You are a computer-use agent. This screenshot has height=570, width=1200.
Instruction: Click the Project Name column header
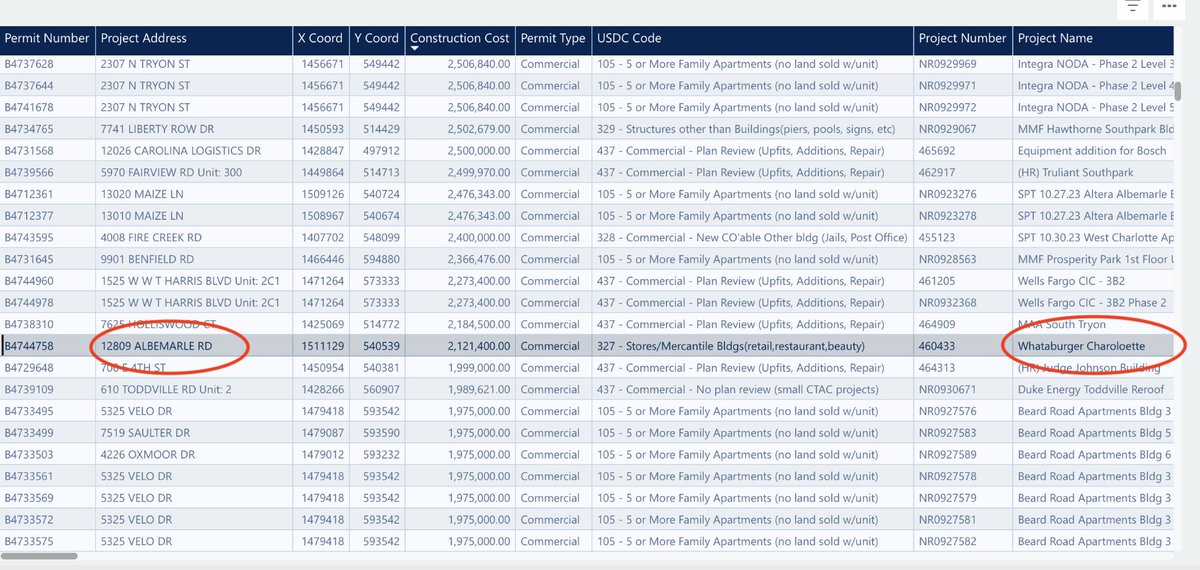[x=1055, y=38]
